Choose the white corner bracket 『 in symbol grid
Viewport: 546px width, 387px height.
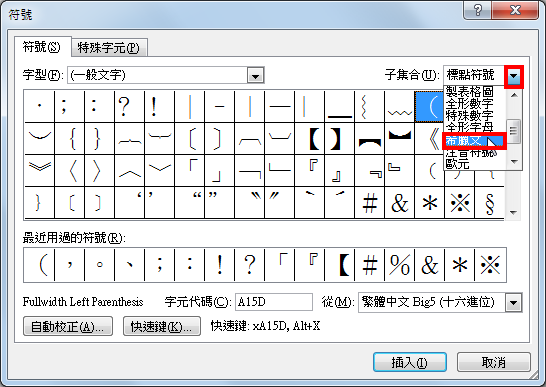click(309, 170)
